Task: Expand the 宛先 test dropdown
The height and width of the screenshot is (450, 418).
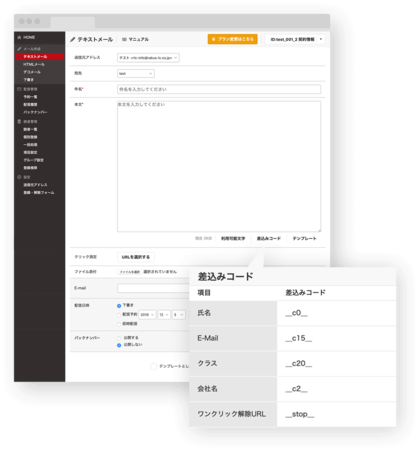Action: (x=136, y=73)
